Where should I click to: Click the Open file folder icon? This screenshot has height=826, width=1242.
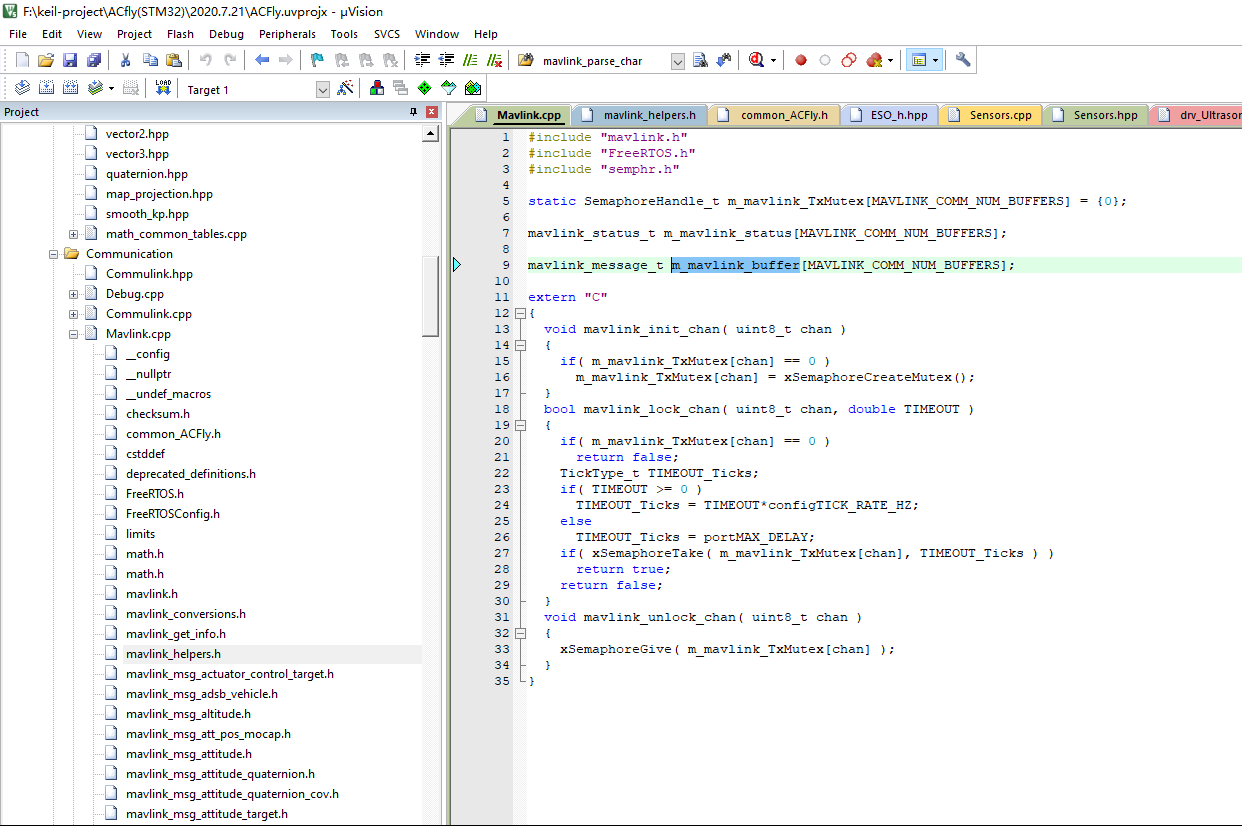(46, 60)
